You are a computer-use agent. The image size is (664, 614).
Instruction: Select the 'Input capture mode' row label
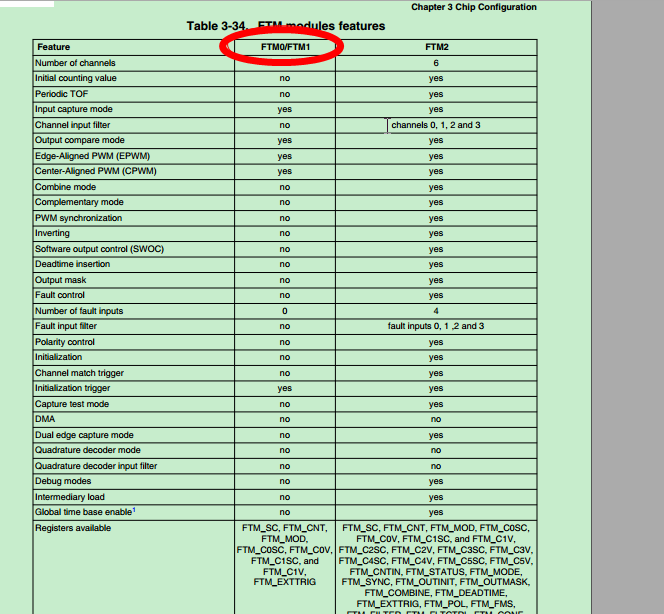tap(74, 109)
